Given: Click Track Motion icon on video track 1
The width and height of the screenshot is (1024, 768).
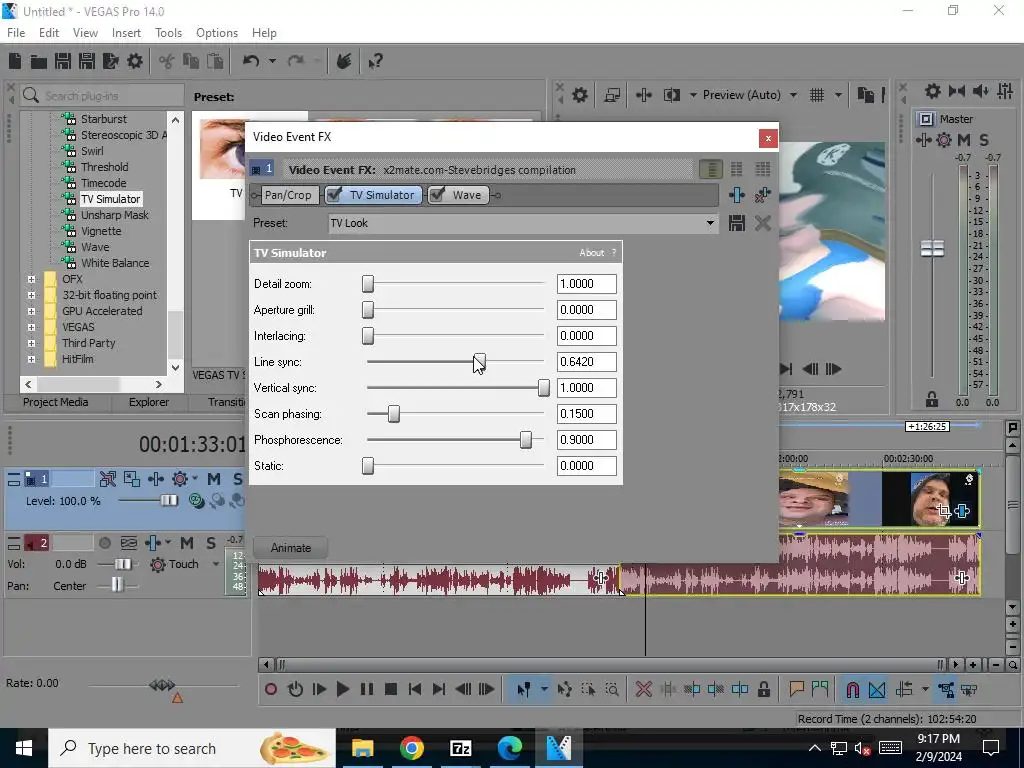Looking at the screenshot, I should 131,479.
